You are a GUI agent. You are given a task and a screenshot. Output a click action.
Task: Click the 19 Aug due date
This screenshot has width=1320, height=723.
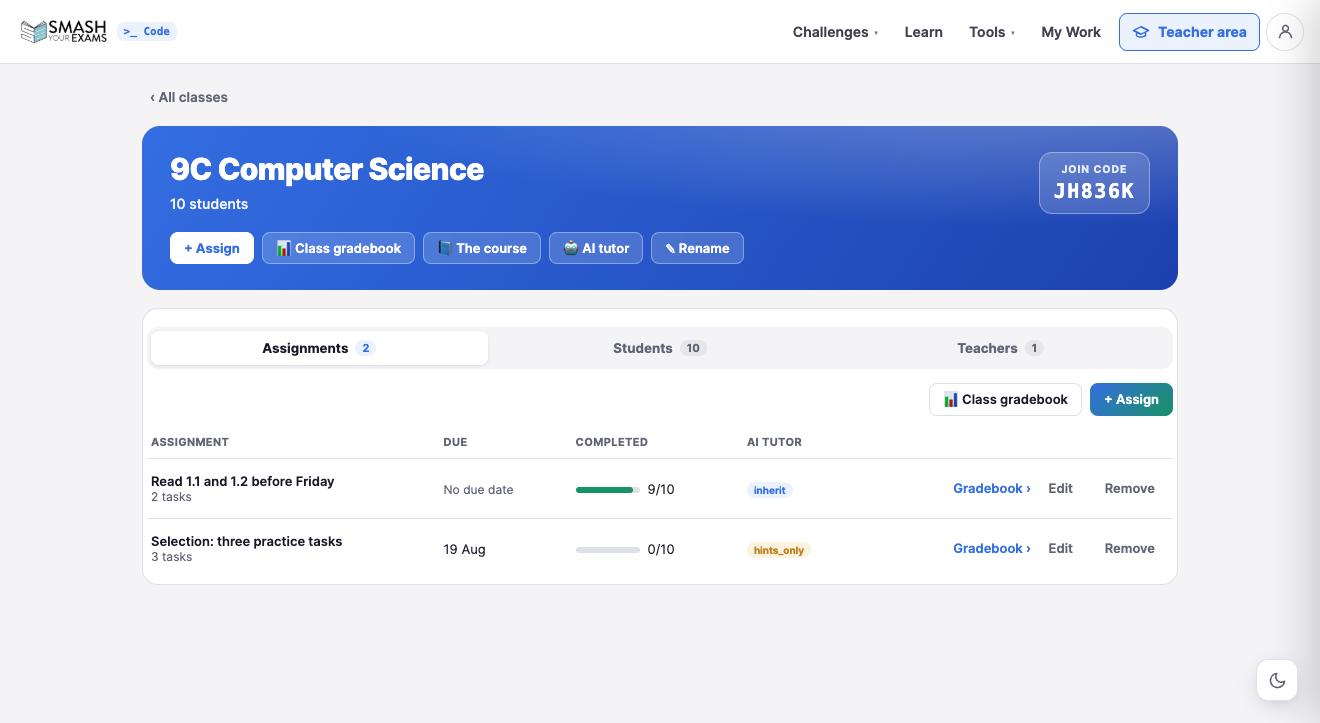tap(465, 549)
